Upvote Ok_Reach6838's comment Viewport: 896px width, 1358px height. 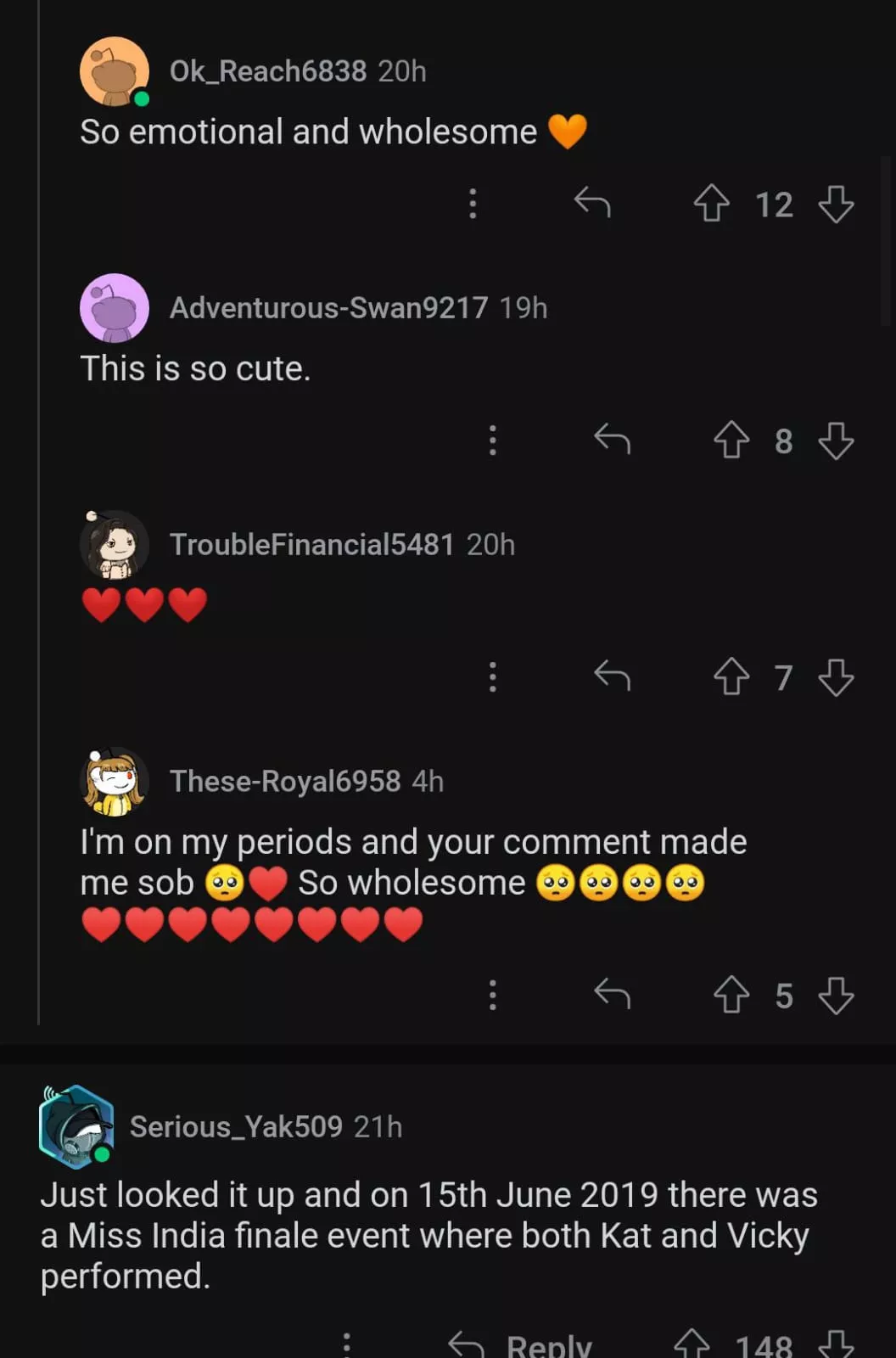[711, 204]
